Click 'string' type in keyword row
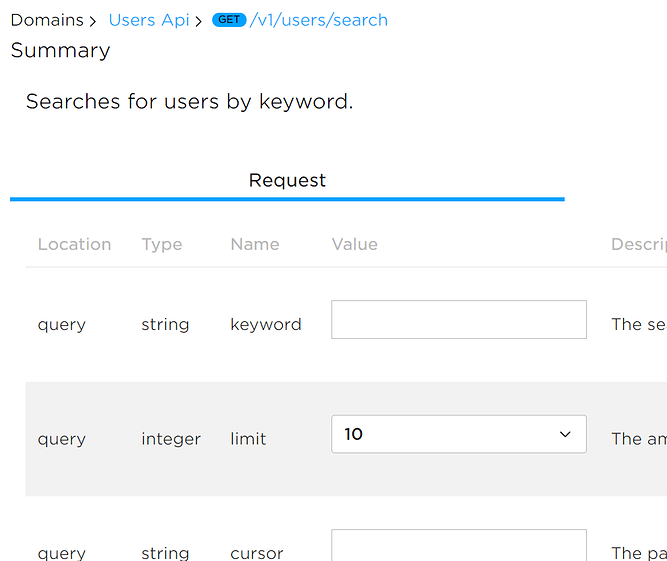Viewport: 667px width, 561px height. pos(165,325)
